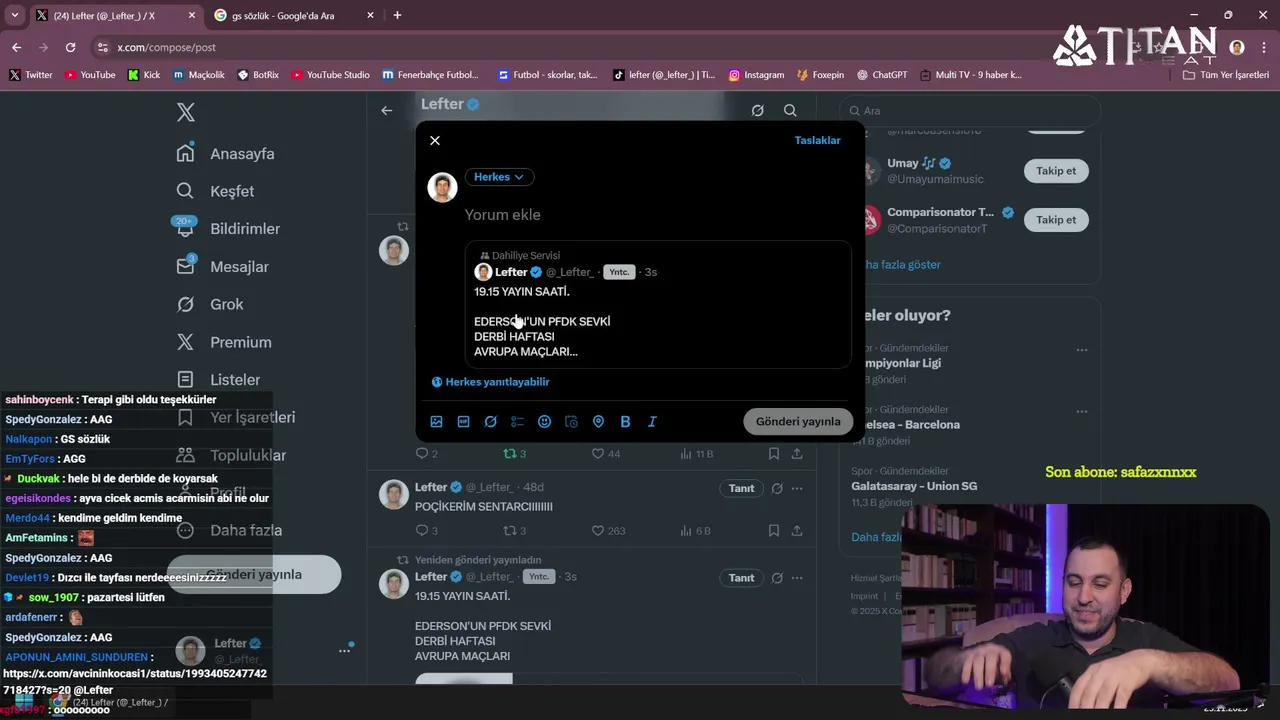
Task: Follow Umay with Takip et
Action: (1056, 171)
